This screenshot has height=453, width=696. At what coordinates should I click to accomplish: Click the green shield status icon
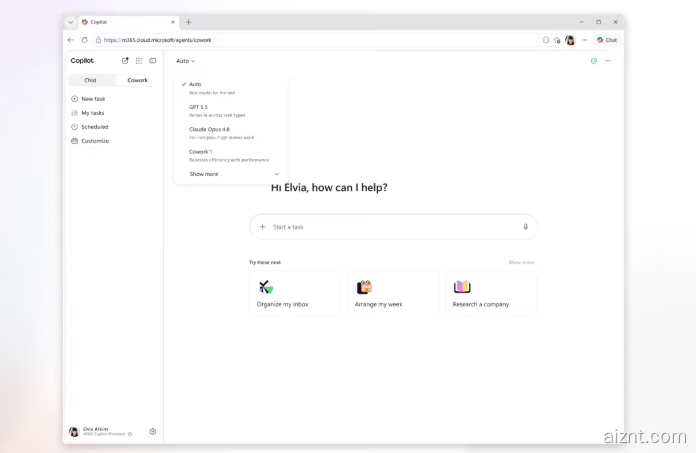(594, 61)
